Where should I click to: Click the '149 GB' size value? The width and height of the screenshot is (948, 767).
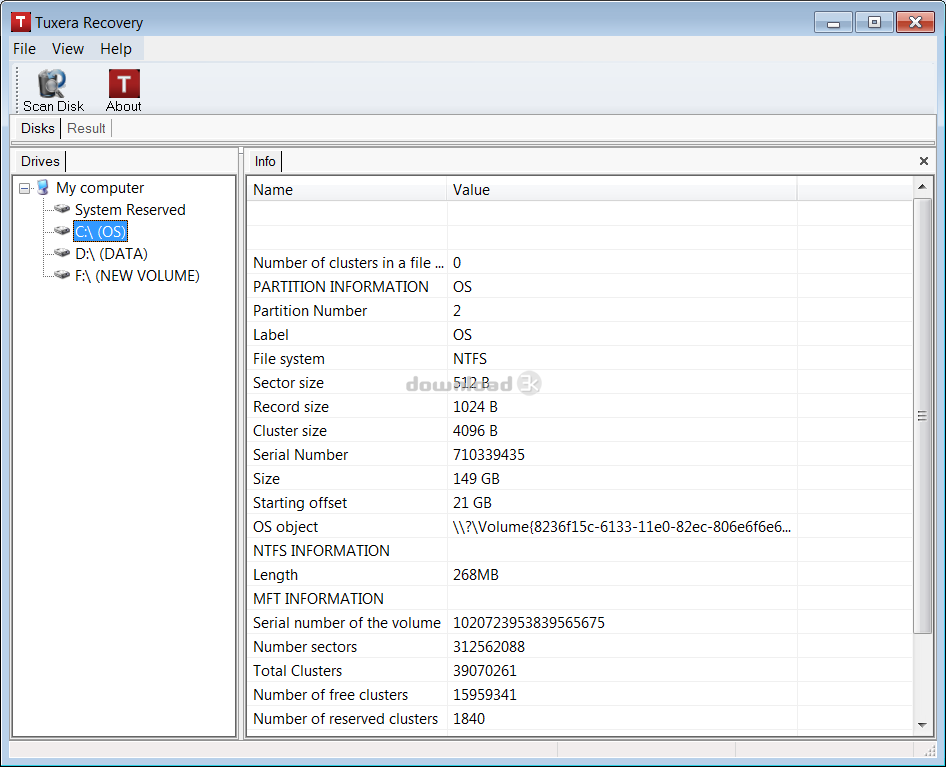pyautogui.click(x=476, y=479)
